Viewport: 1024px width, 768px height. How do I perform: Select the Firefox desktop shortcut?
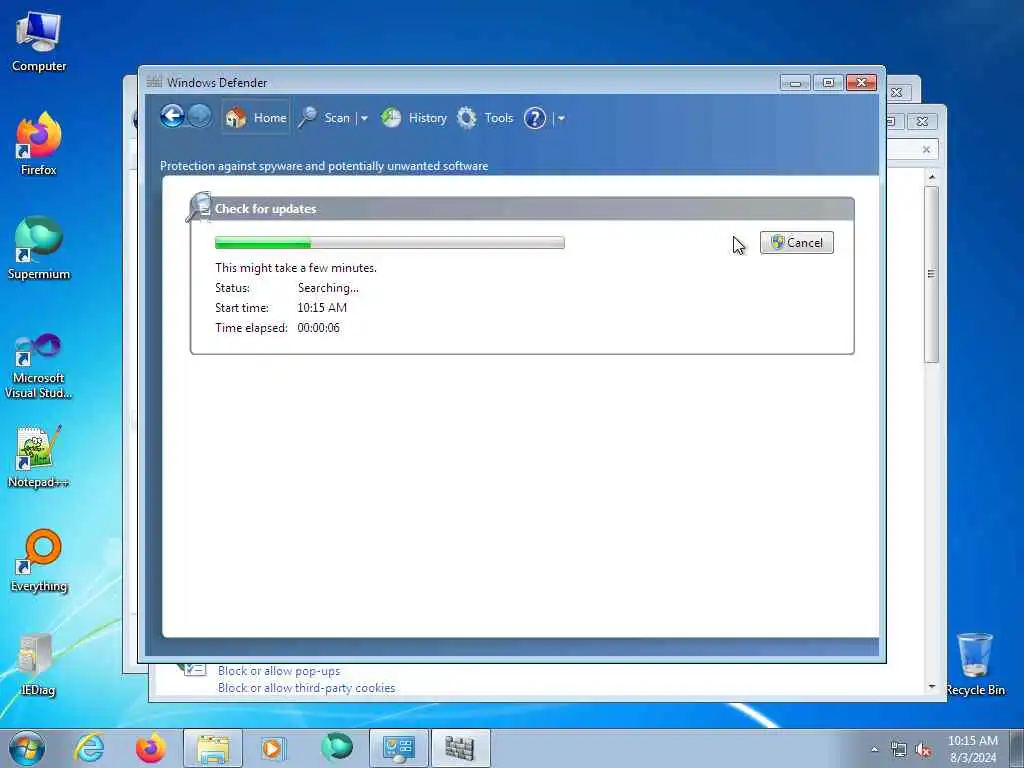[x=39, y=144]
